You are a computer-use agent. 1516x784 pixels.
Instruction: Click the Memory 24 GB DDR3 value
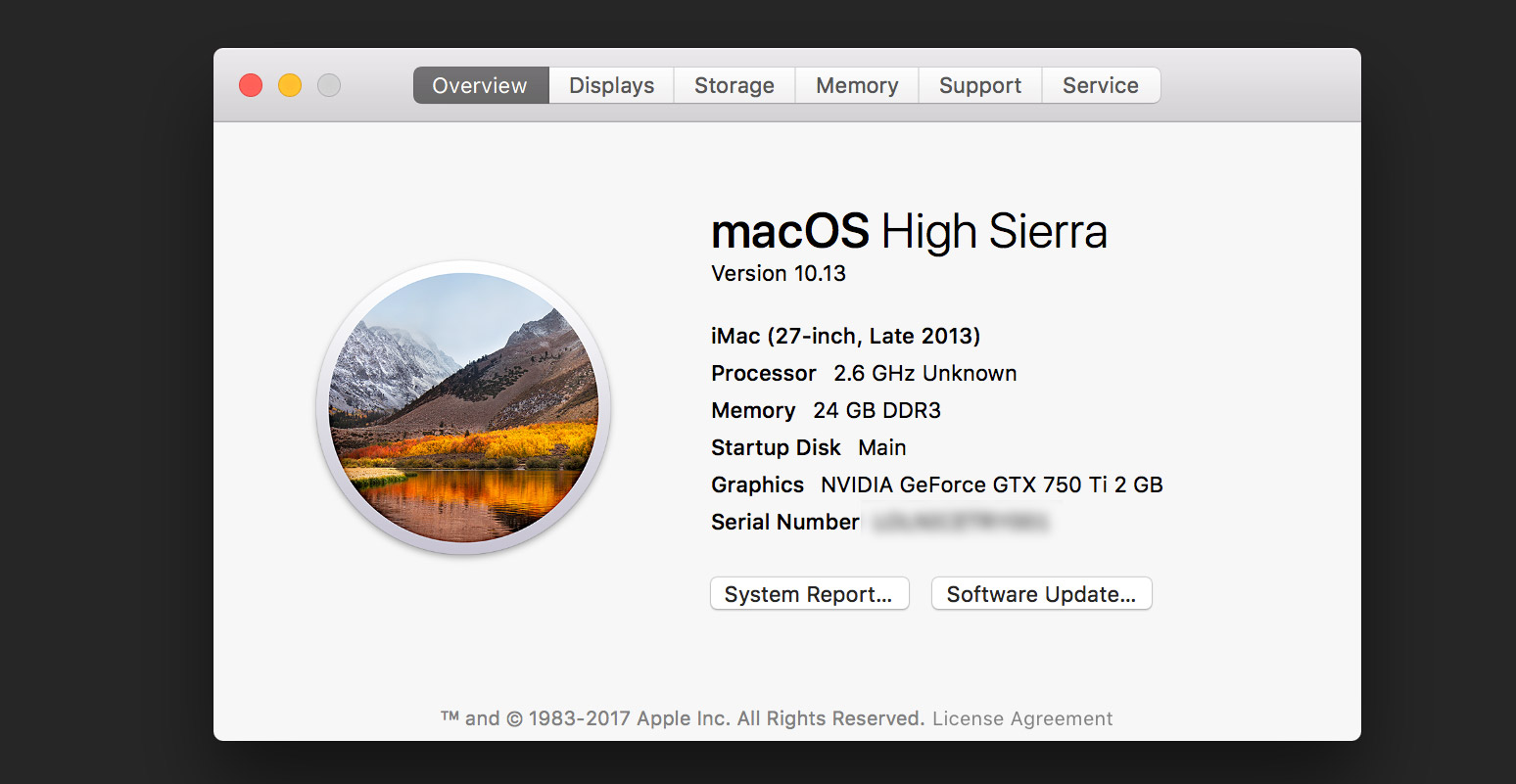876,410
